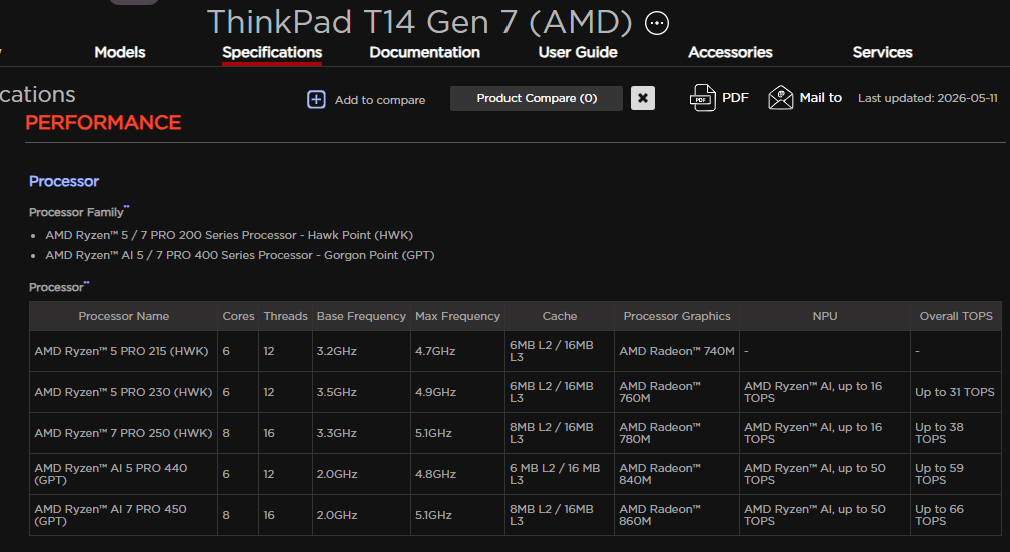Click the NPU column header

(x=825, y=316)
